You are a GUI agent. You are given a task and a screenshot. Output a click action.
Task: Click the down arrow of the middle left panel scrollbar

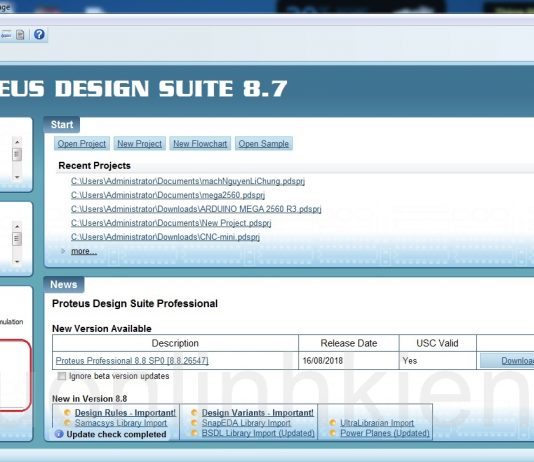click(17, 261)
